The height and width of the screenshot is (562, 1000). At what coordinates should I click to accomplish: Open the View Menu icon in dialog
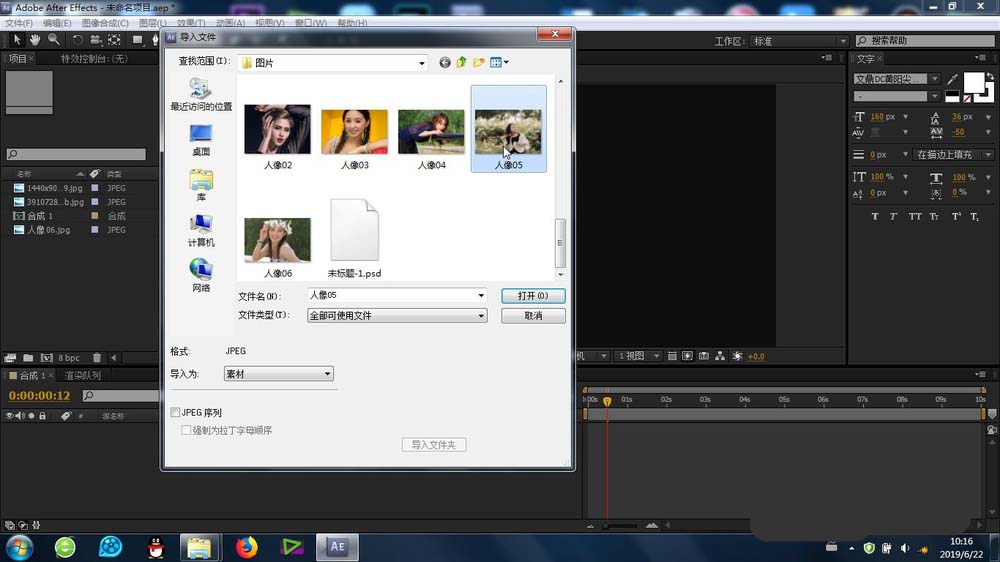[499, 62]
